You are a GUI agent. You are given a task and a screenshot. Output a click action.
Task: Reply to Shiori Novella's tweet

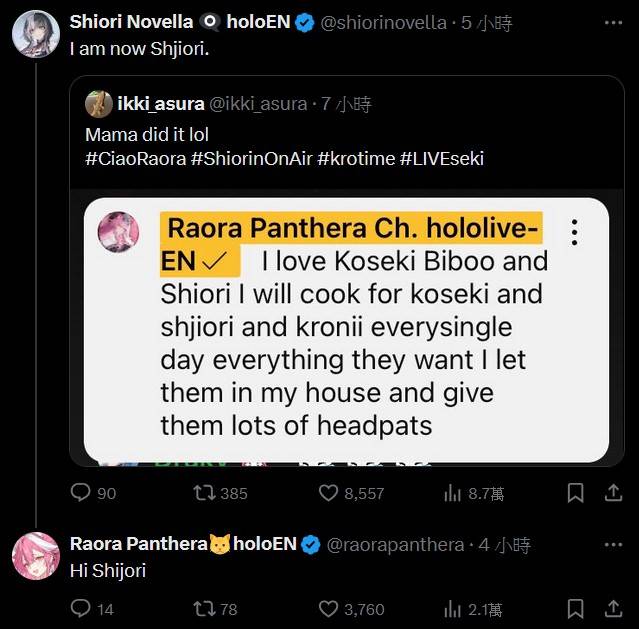click(x=81, y=493)
